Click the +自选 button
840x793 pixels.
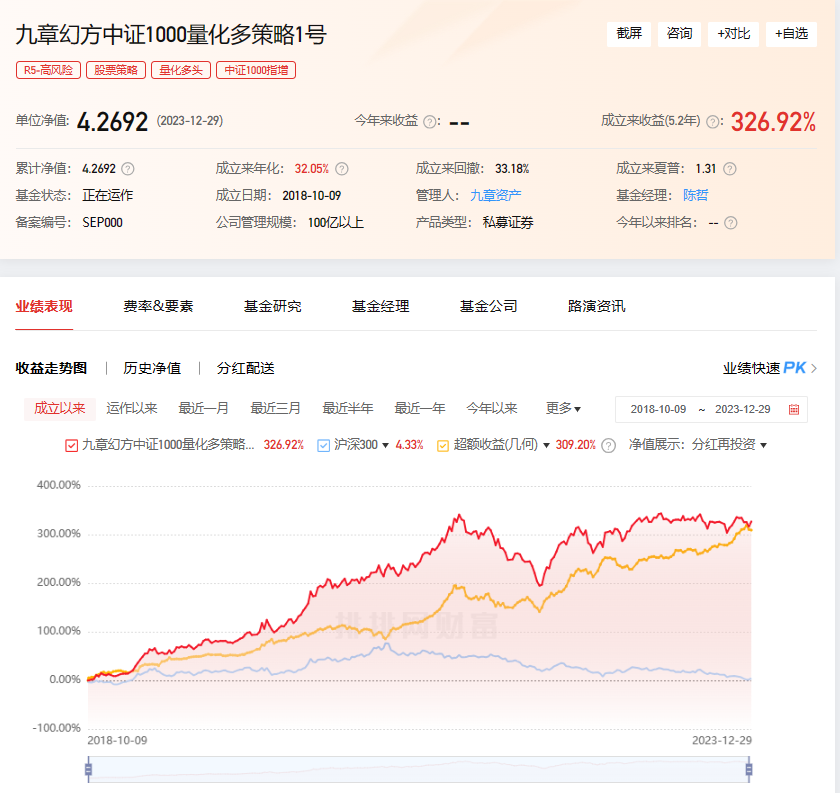791,34
